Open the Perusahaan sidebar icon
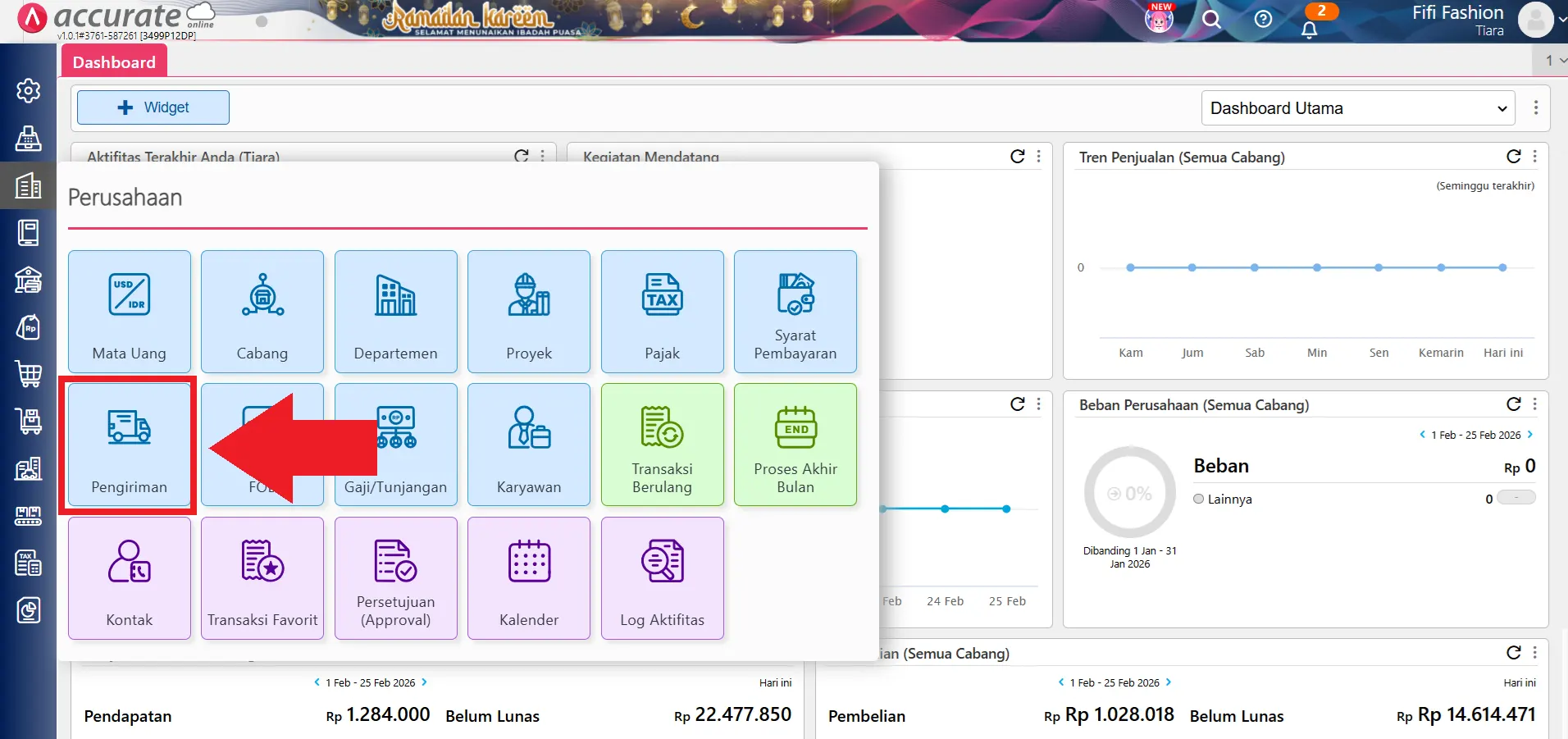The image size is (1568, 739). pos(29,185)
